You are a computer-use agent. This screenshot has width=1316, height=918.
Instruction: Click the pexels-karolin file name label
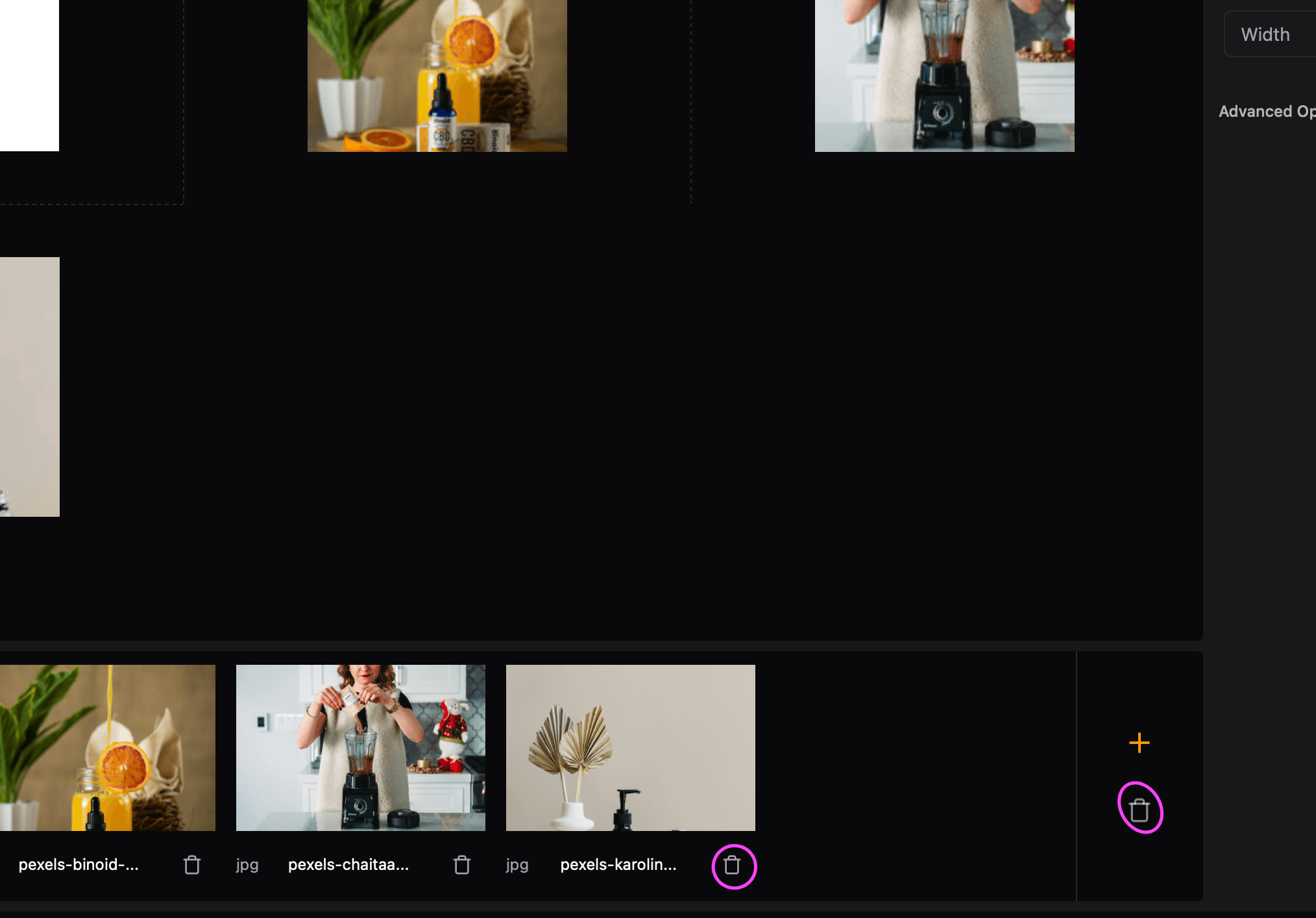(618, 865)
